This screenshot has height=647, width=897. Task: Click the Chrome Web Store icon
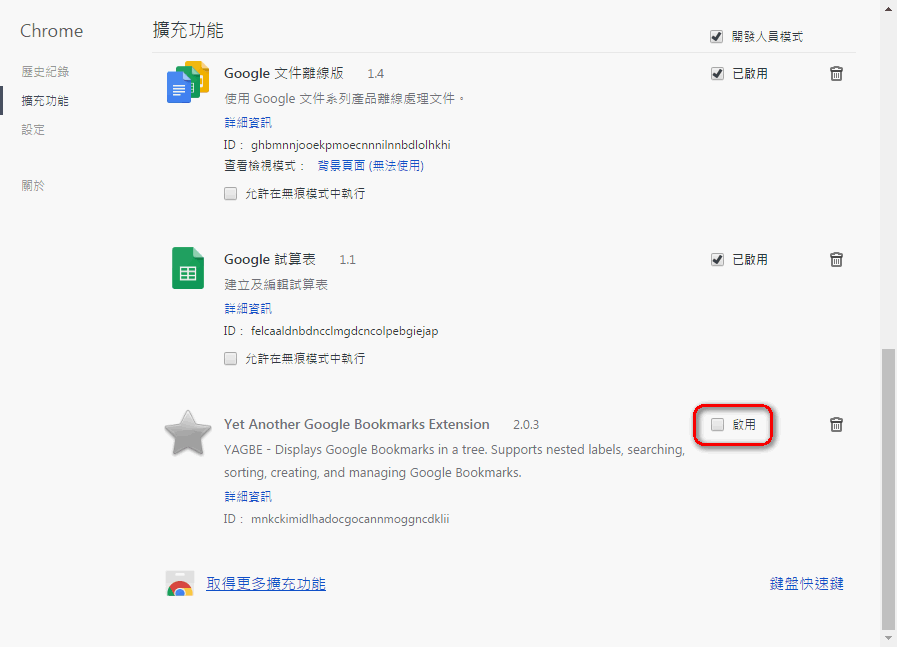pos(180,584)
